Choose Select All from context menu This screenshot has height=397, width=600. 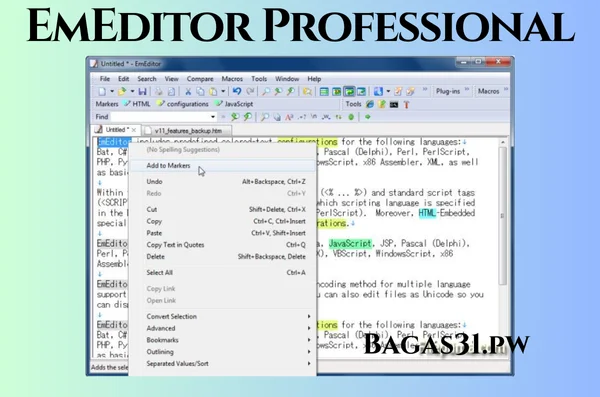pyautogui.click(x=222, y=273)
